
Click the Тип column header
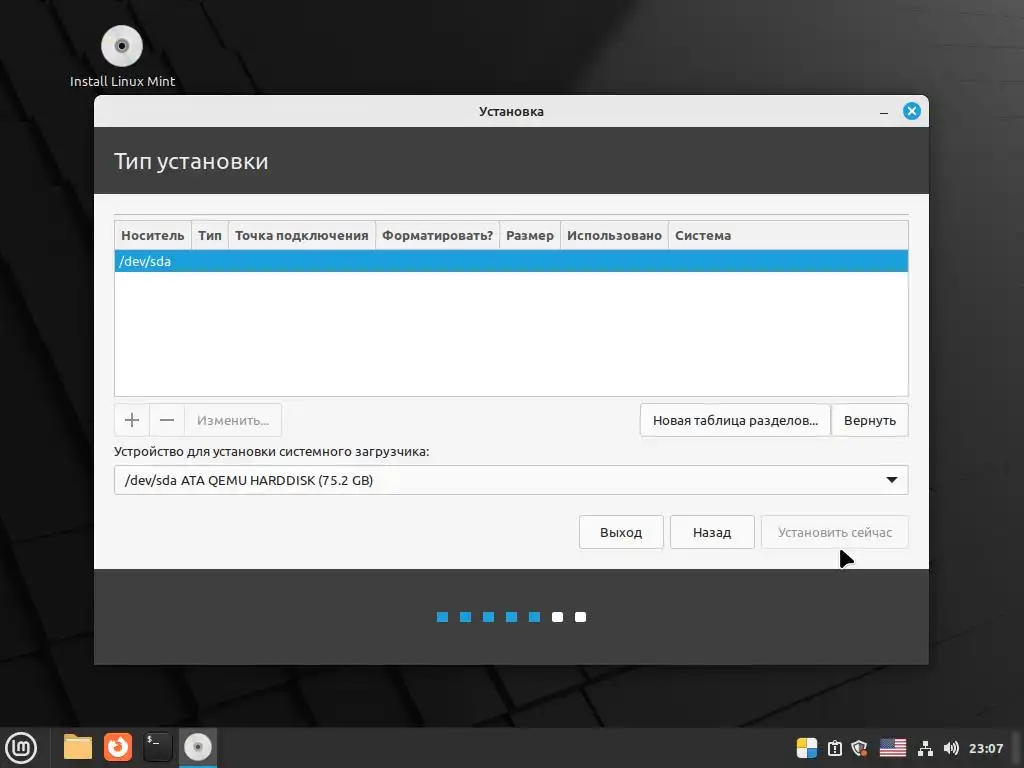point(210,236)
